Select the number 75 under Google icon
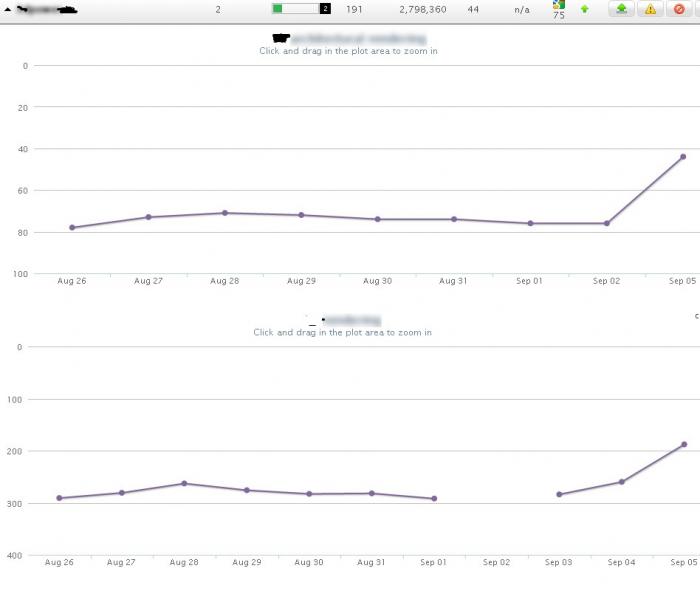The width and height of the screenshot is (700, 591). point(559,15)
